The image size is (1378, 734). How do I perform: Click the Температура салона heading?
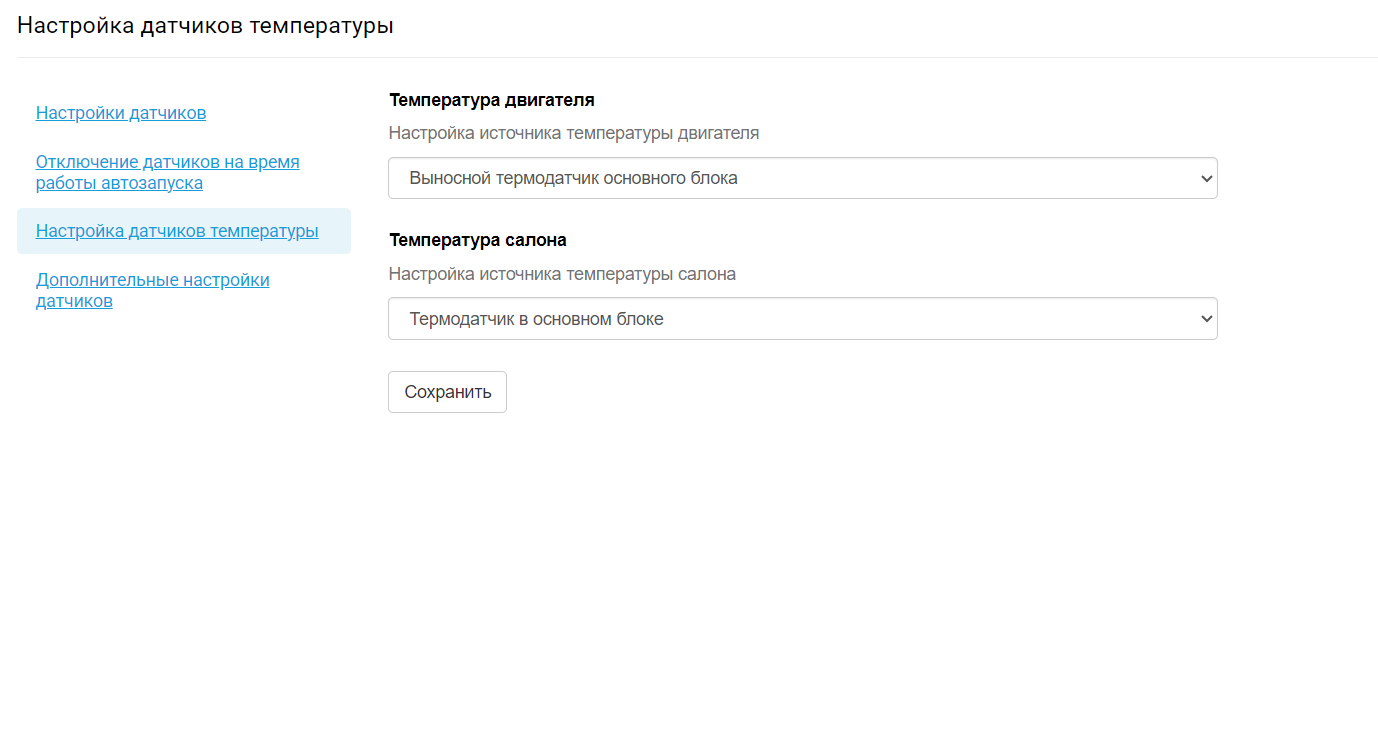click(478, 240)
